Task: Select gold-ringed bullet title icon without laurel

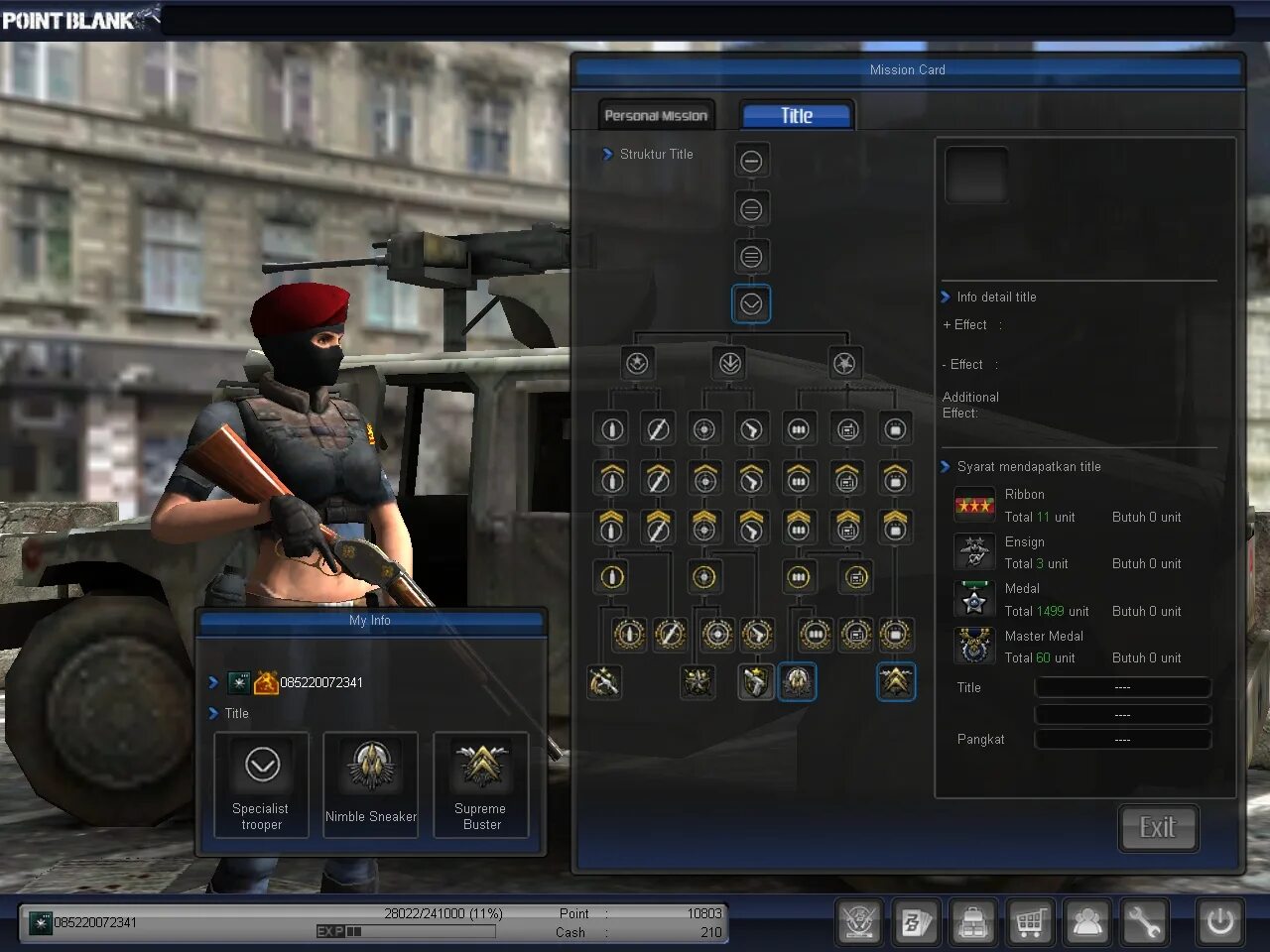Action: point(611,576)
